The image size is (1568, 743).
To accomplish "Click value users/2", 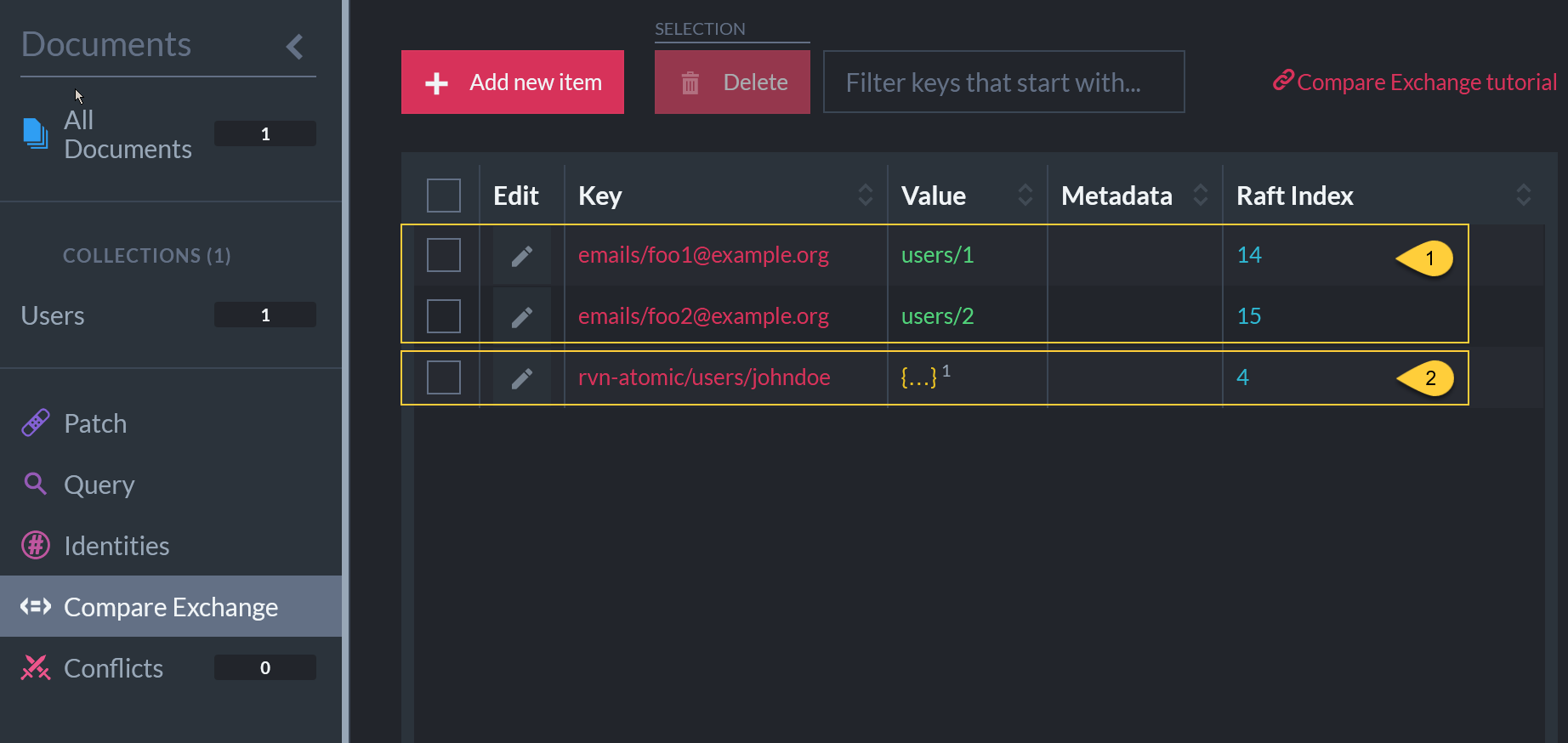I will tap(937, 316).
